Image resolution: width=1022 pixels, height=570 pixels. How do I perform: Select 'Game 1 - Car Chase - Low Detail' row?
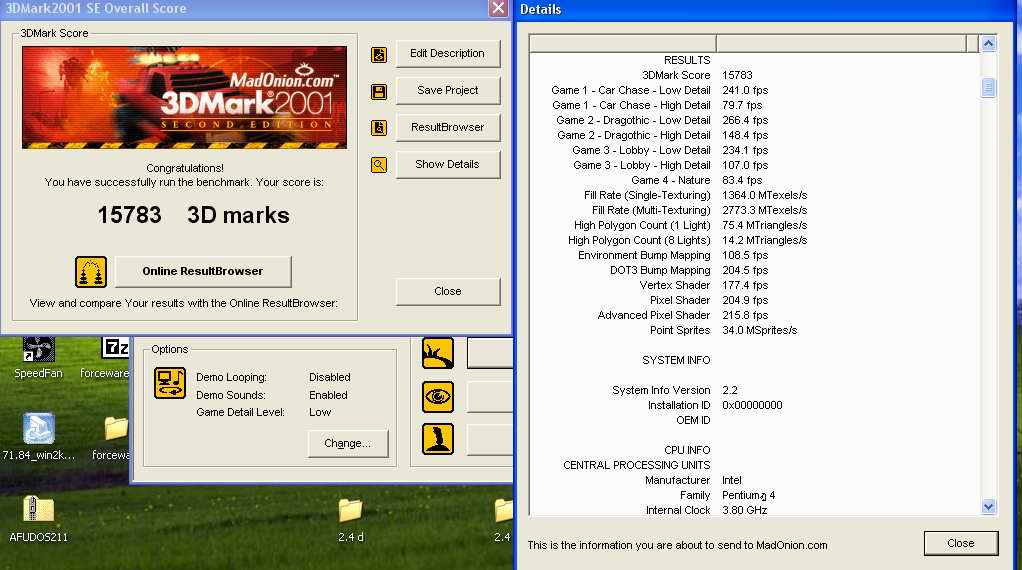(754, 91)
